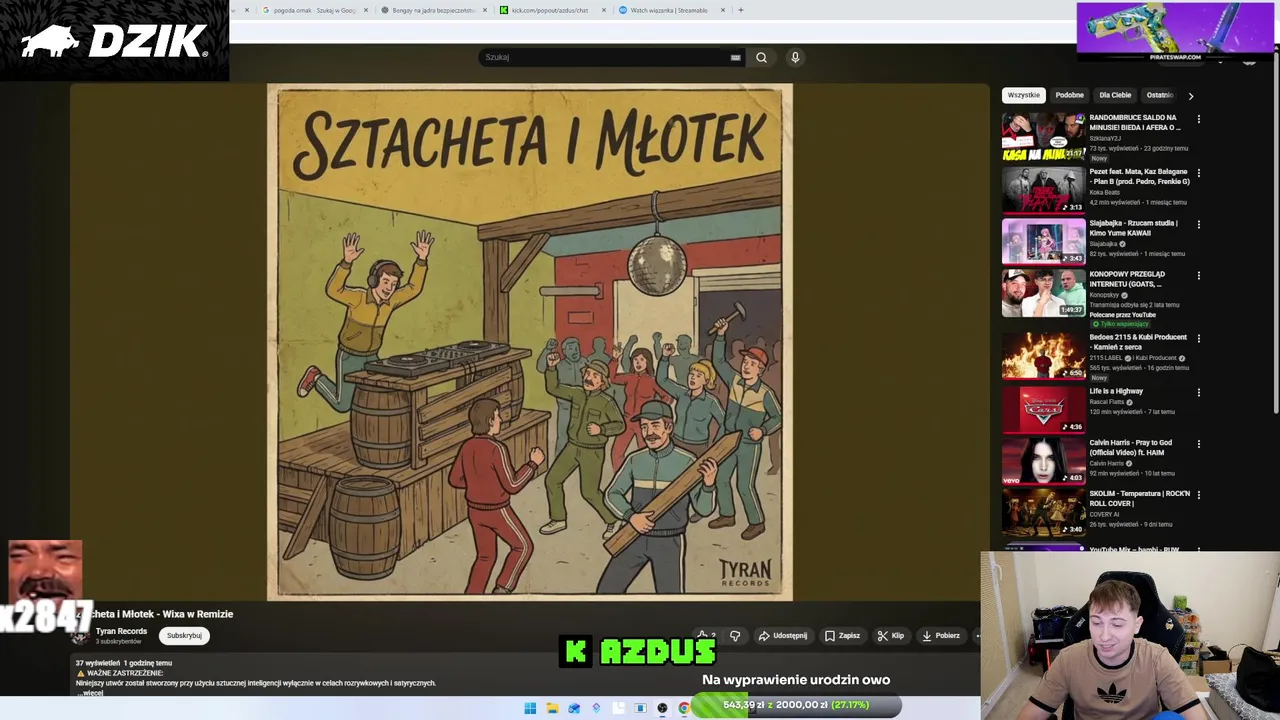Open Pezet Plan B video thumbnail
This screenshot has height=720, width=1280.
click(1043, 189)
